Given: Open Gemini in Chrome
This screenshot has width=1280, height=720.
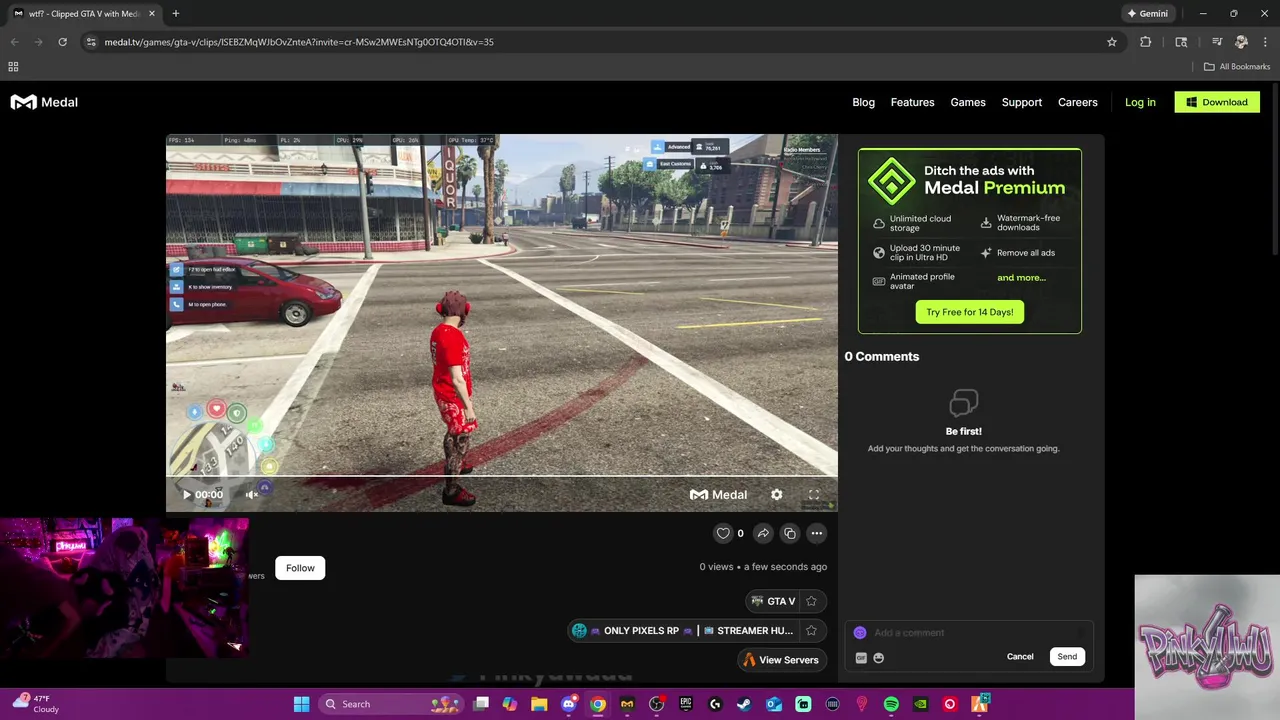Looking at the screenshot, I should [x=1147, y=14].
